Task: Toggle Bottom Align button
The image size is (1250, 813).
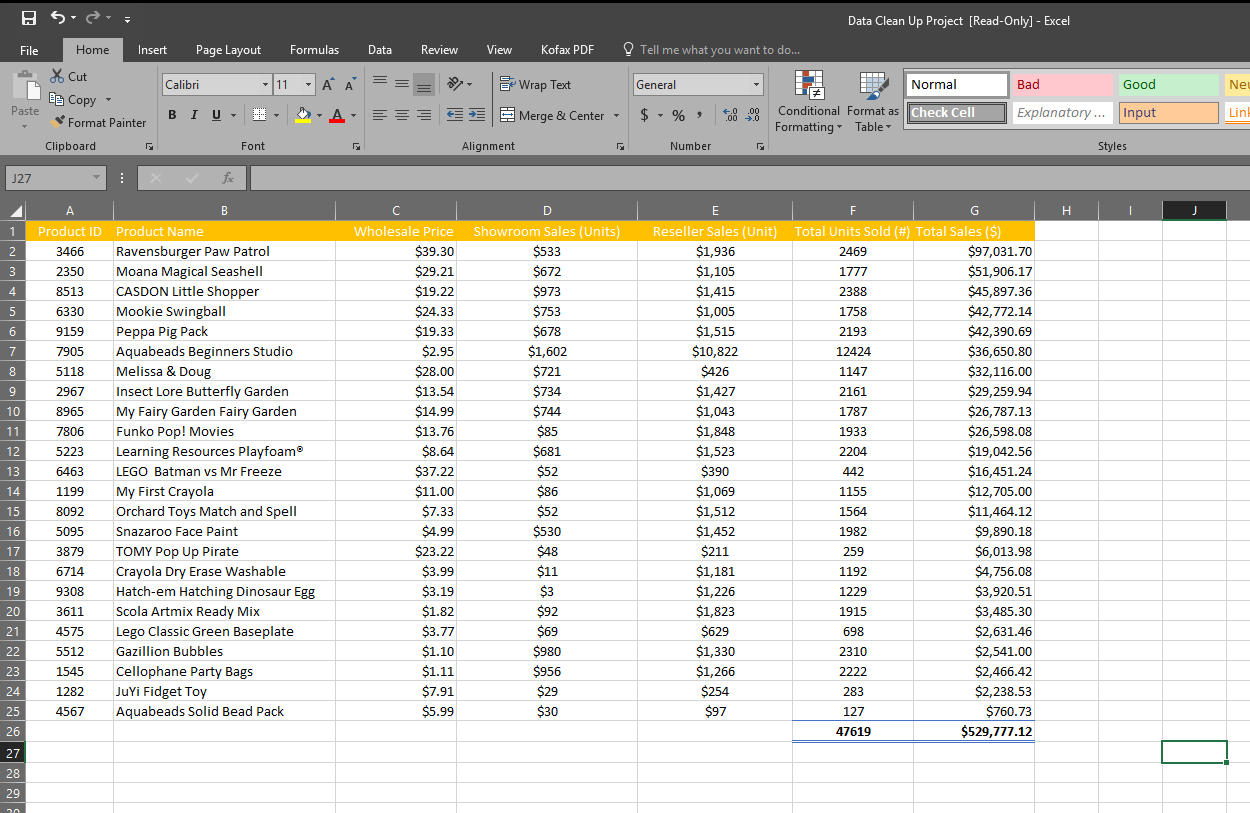Action: pyautogui.click(x=424, y=85)
